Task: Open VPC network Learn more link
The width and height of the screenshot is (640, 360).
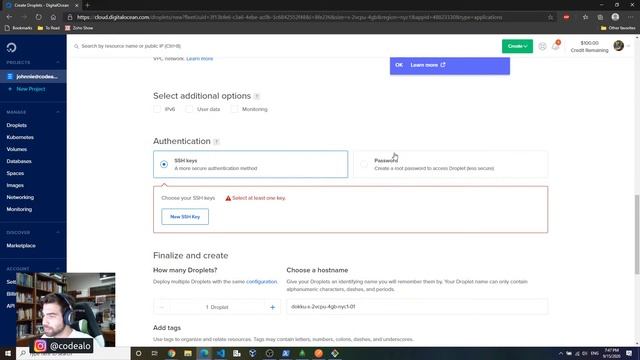Action: [x=200, y=59]
